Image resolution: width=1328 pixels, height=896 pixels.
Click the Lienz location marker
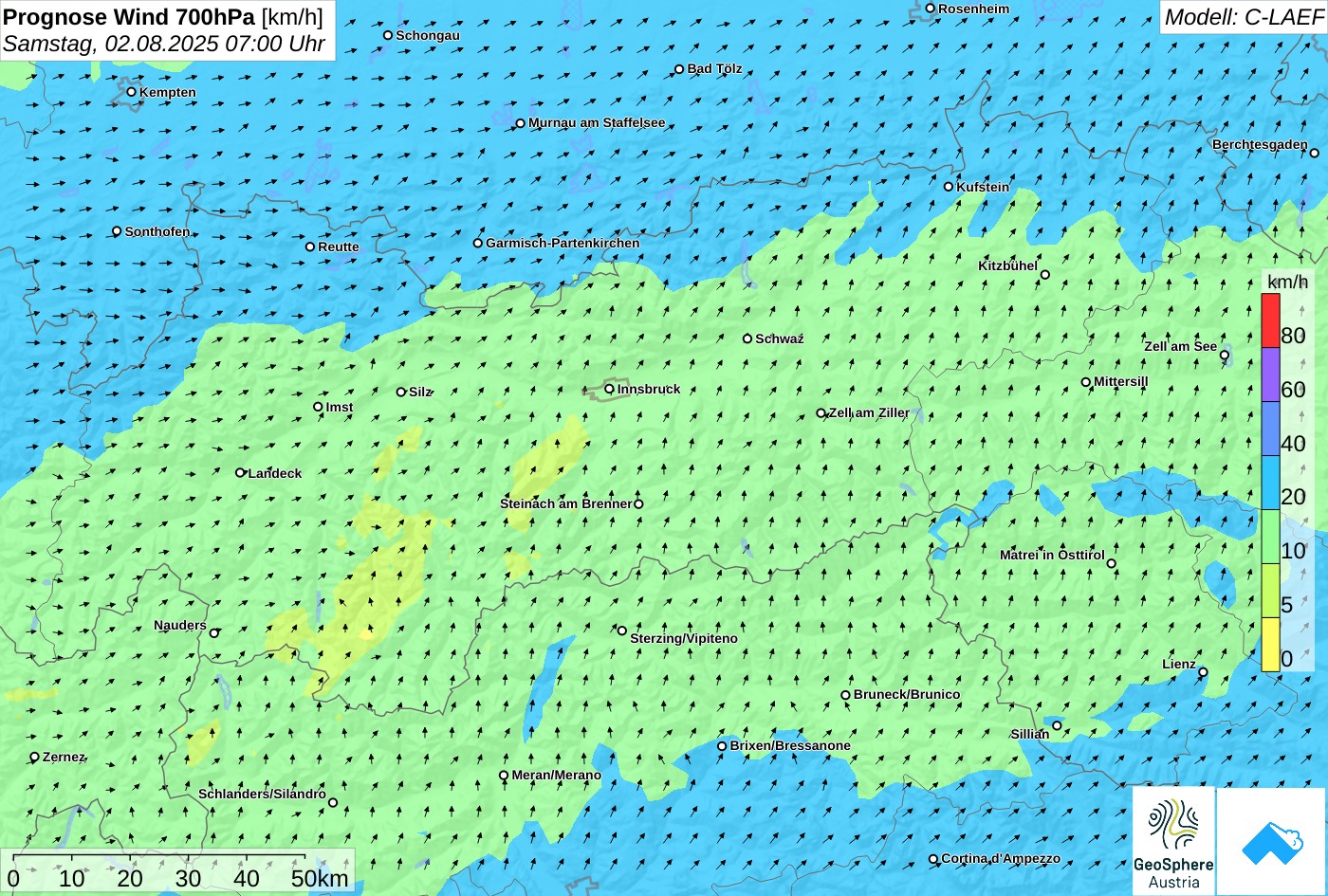pos(1203,672)
